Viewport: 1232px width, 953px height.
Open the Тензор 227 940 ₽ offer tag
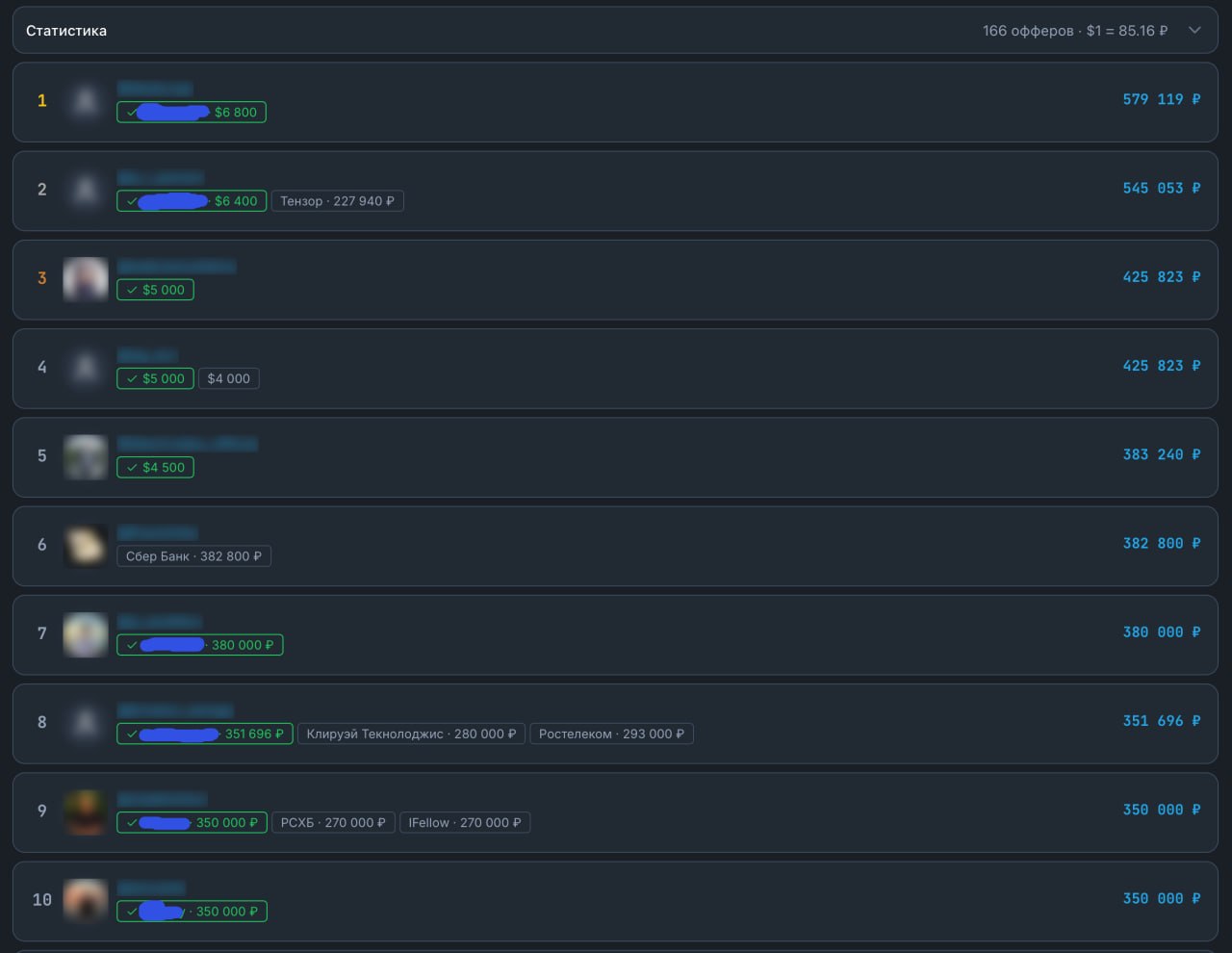pyautogui.click(x=337, y=201)
